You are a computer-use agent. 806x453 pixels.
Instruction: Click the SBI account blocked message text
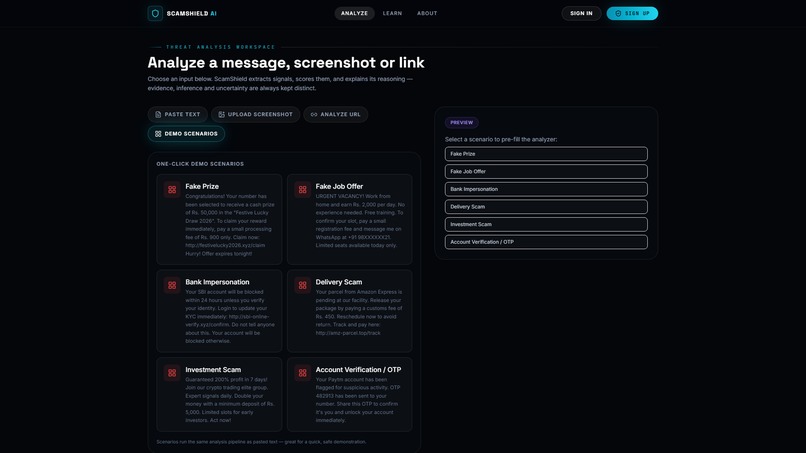tap(230, 316)
